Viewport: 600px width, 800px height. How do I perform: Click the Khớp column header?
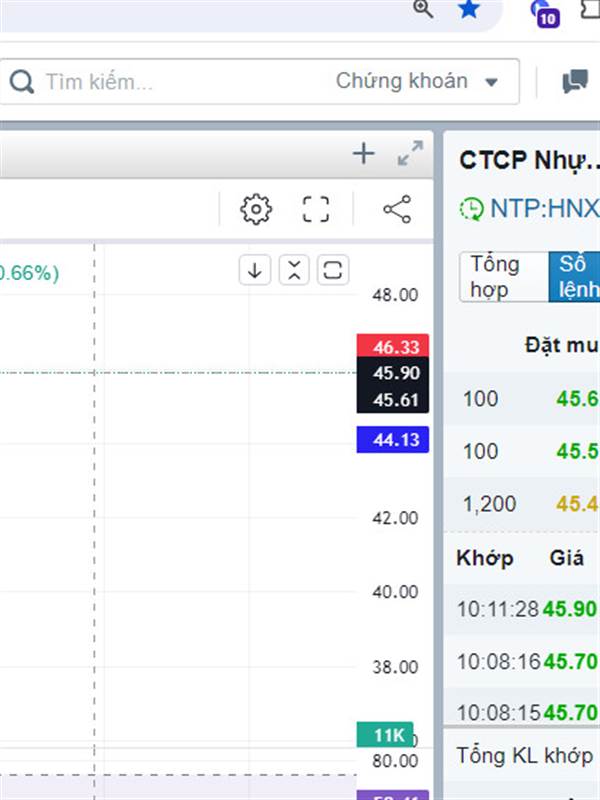coord(485,558)
